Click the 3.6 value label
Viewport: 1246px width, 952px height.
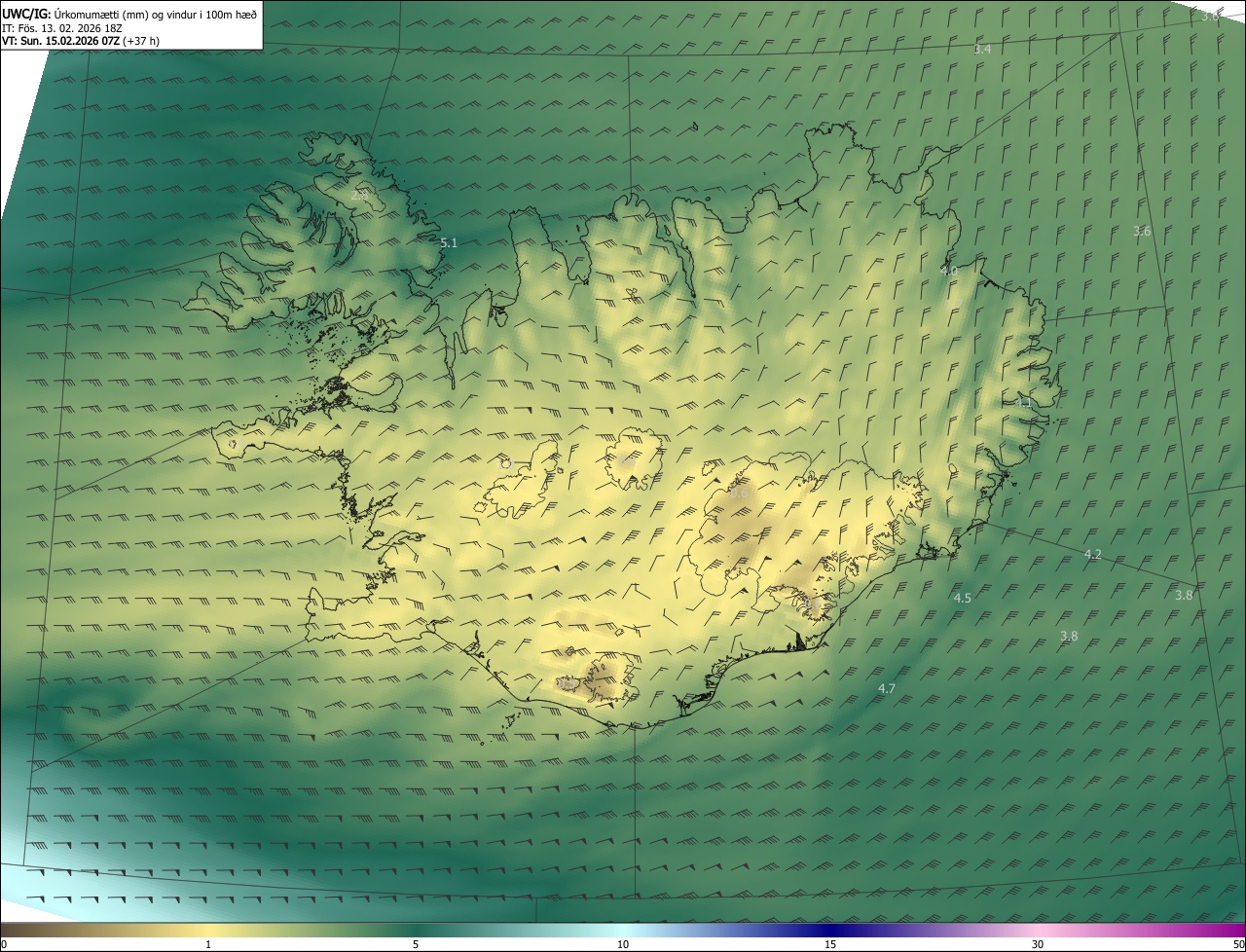point(1142,232)
